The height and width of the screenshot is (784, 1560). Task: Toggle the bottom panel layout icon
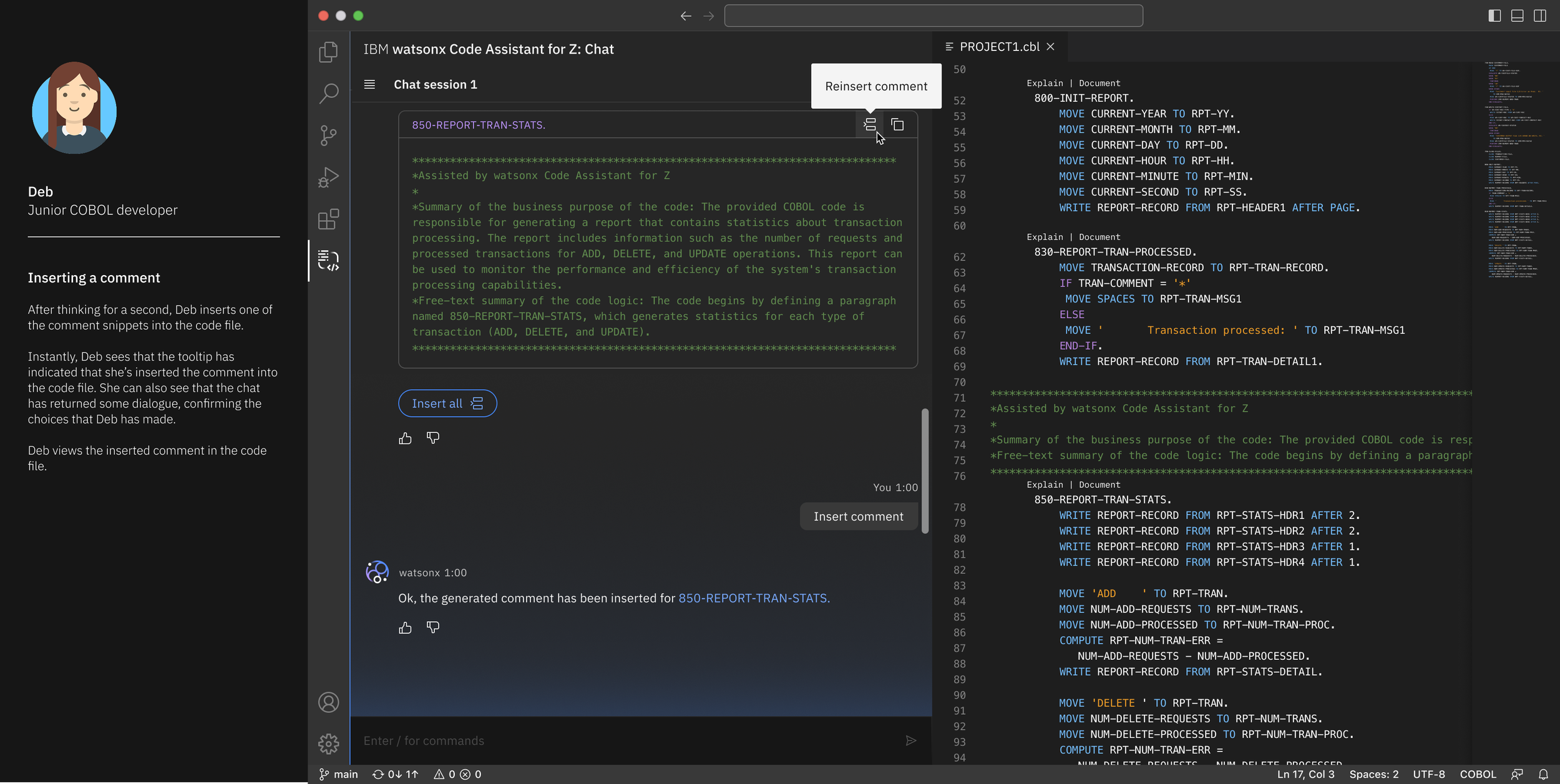[x=1517, y=16]
